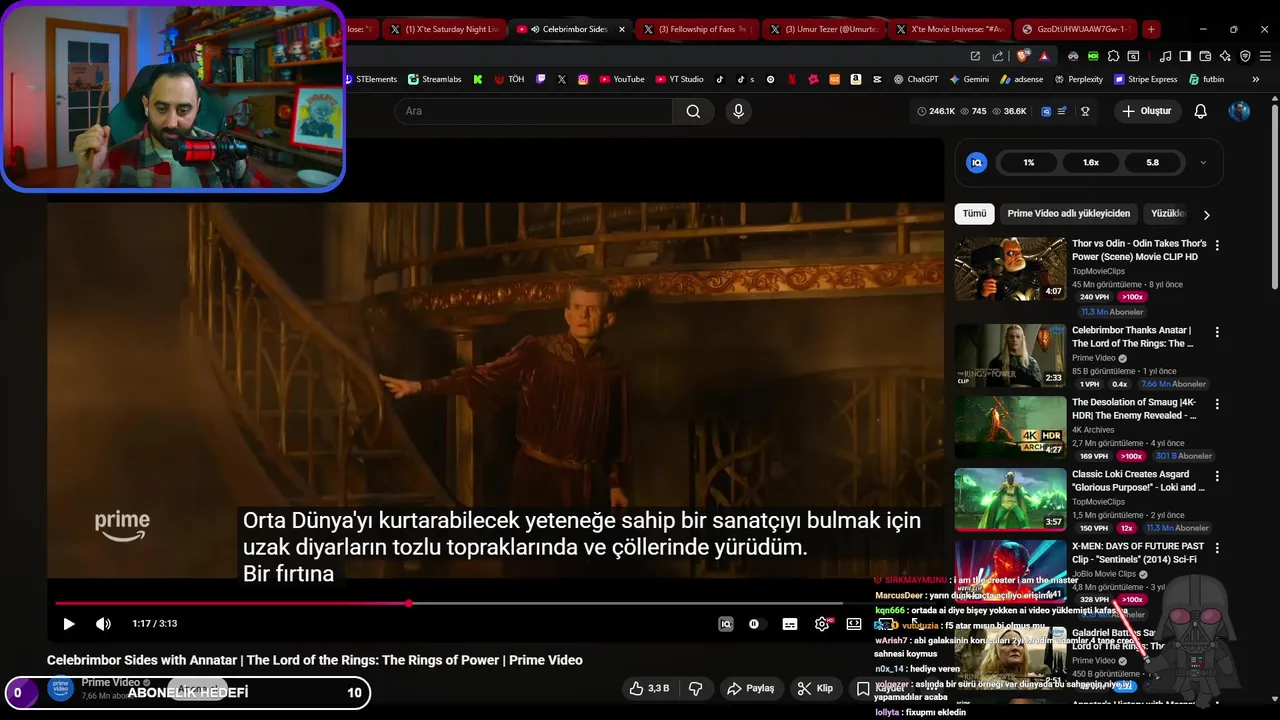
Task: Open options for The Desolation of Smaug video
Action: 1217,404
